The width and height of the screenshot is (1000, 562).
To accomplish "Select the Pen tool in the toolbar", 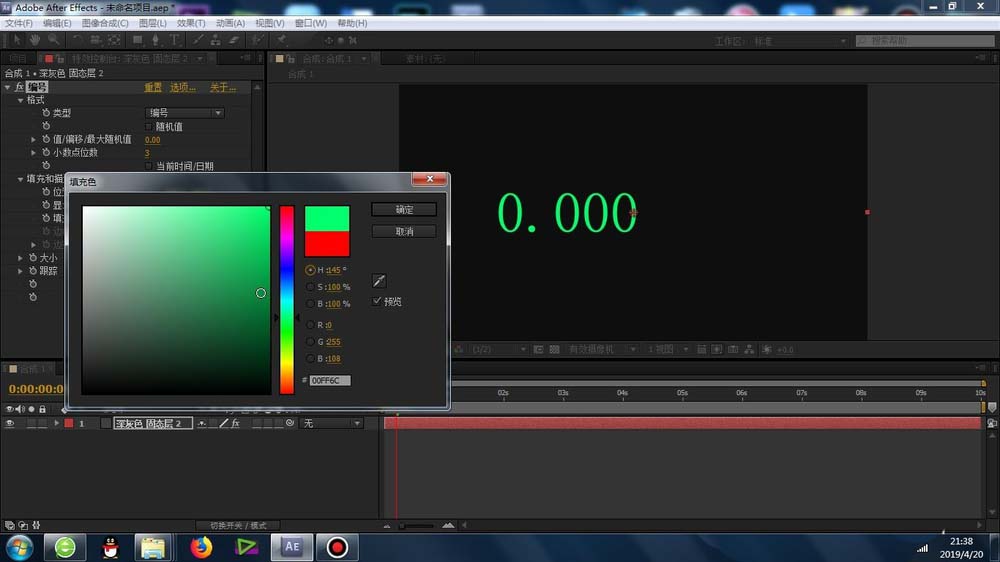I will (x=156, y=40).
